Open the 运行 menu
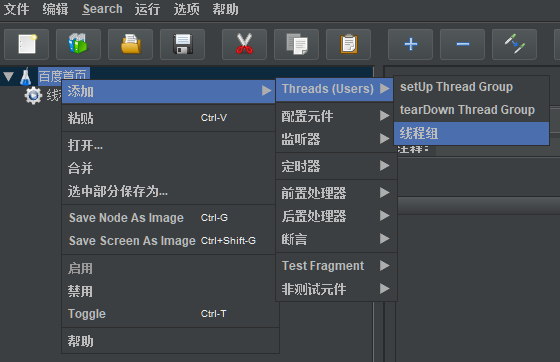The image size is (560, 362). coord(147,9)
